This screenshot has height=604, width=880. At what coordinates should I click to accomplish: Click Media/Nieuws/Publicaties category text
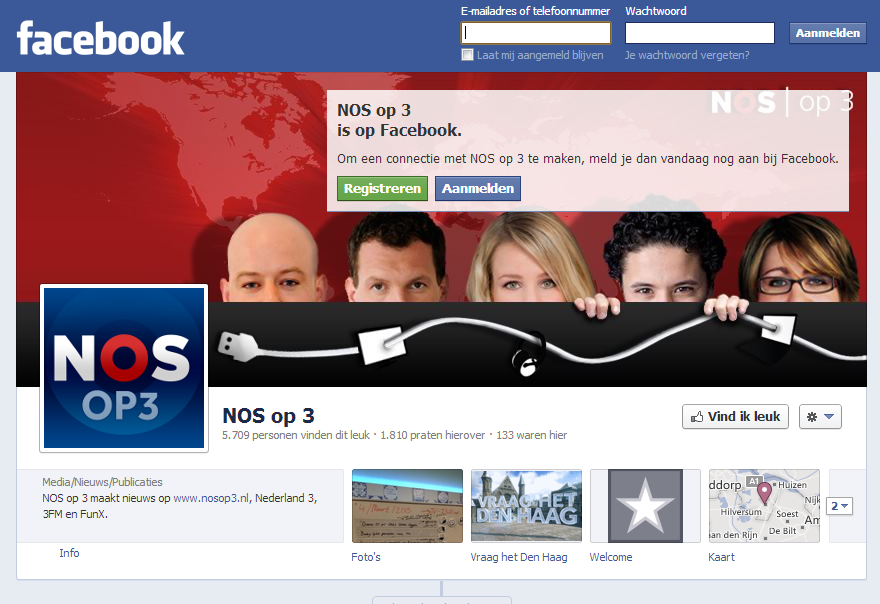[x=102, y=482]
